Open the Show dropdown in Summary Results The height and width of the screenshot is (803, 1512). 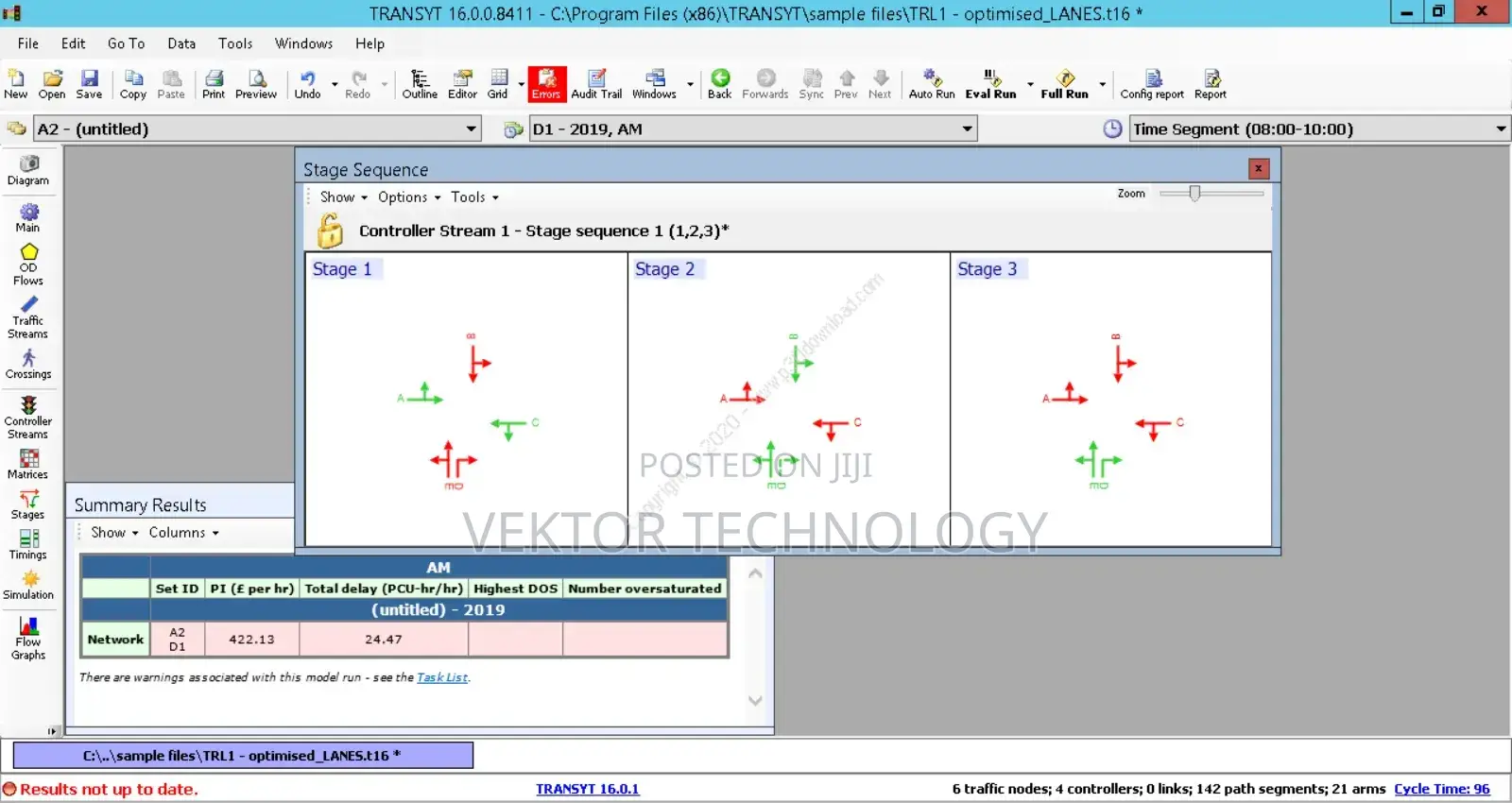tap(114, 533)
